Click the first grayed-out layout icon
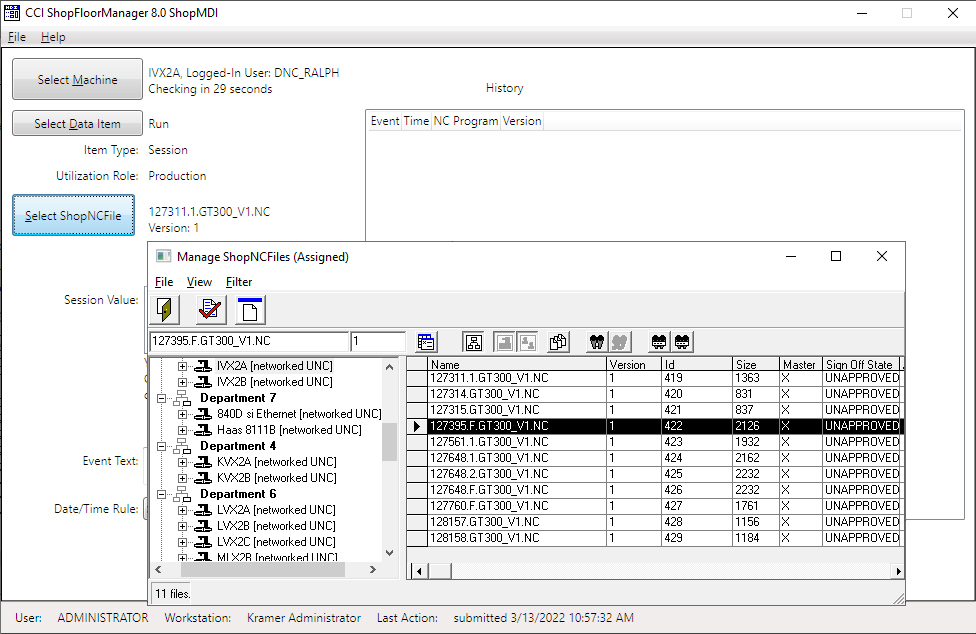Screen dimensions: 976x634 (504, 342)
